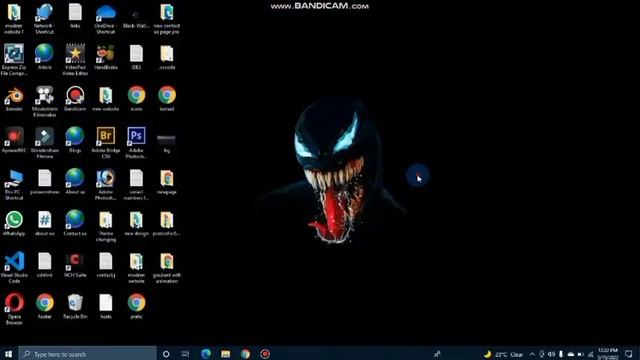Open the Adobe Photoshop eye-icon shortcut
Screen dimensions: 640x360
[x=106, y=184]
